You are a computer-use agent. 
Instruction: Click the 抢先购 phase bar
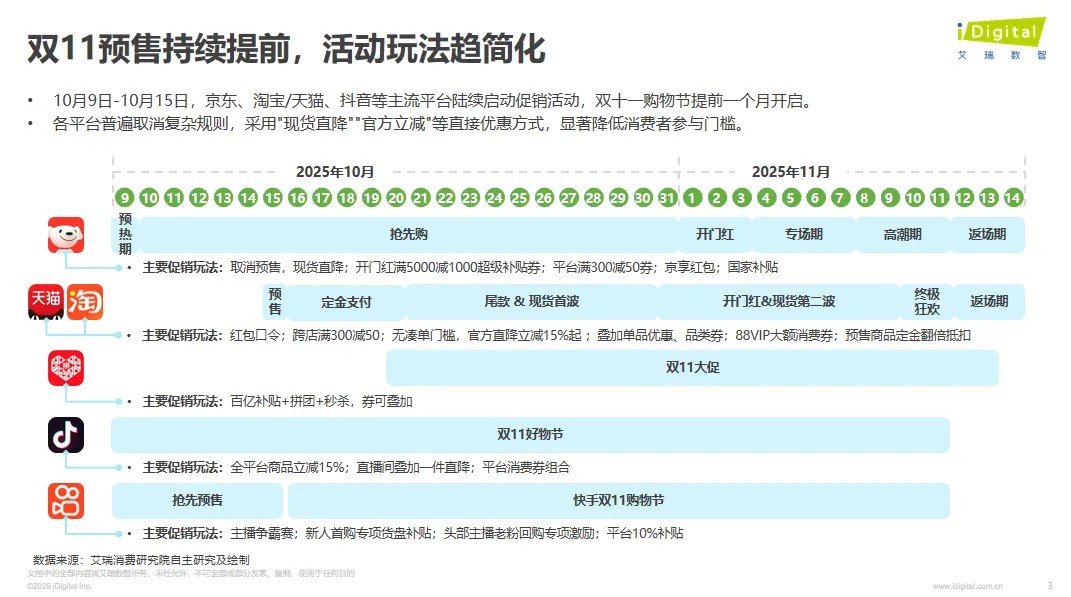coord(408,235)
